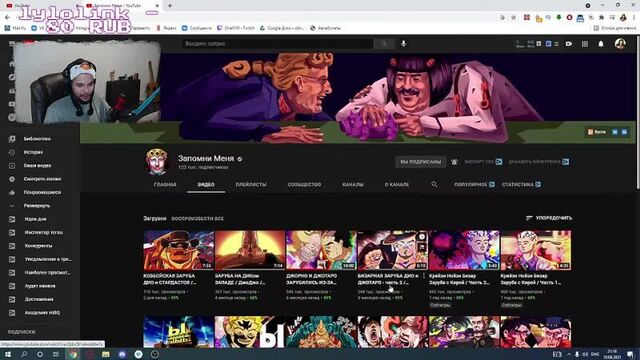Open Windows taskbar search

pos(24,354)
